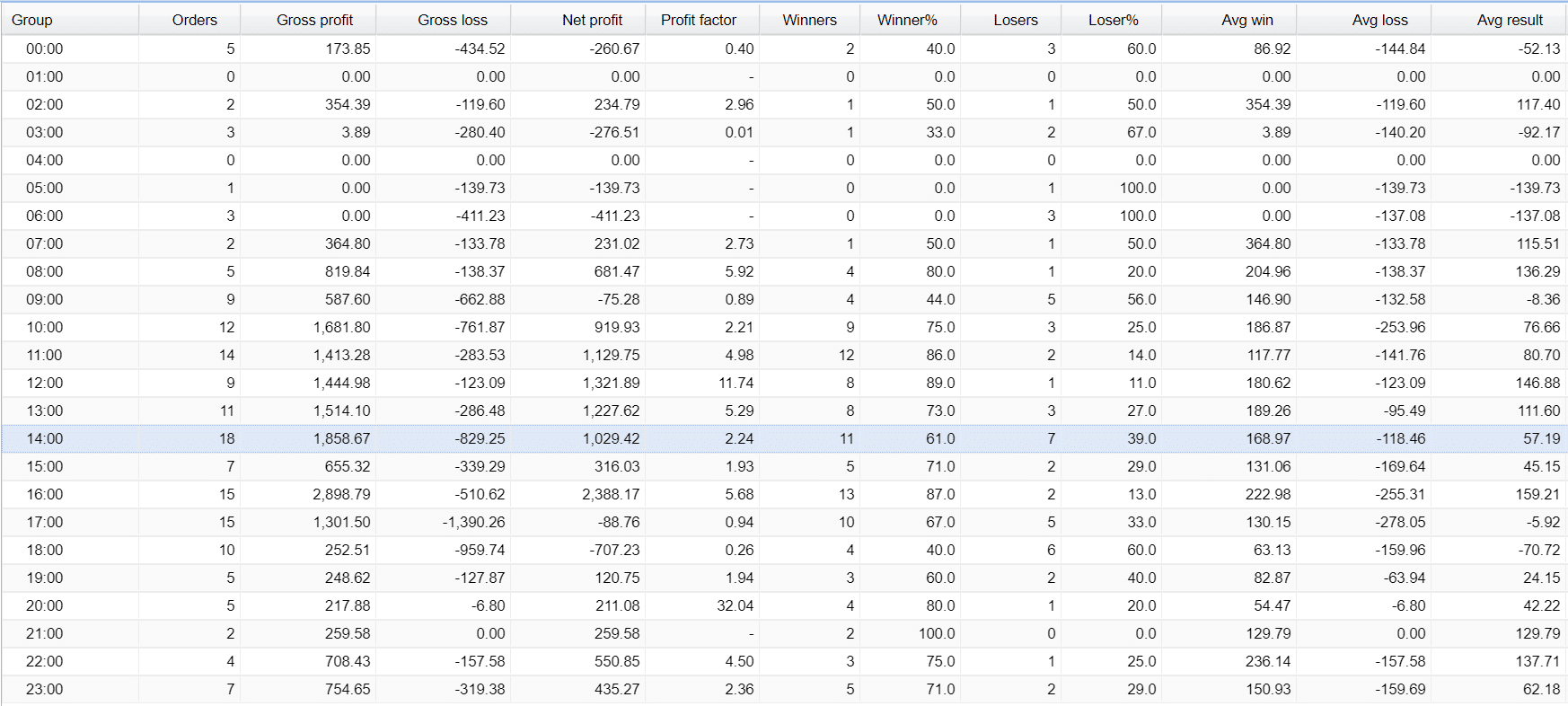Click gross profit value 754.65
Image resolution: width=1568 pixels, height=706 pixels.
[x=348, y=689]
